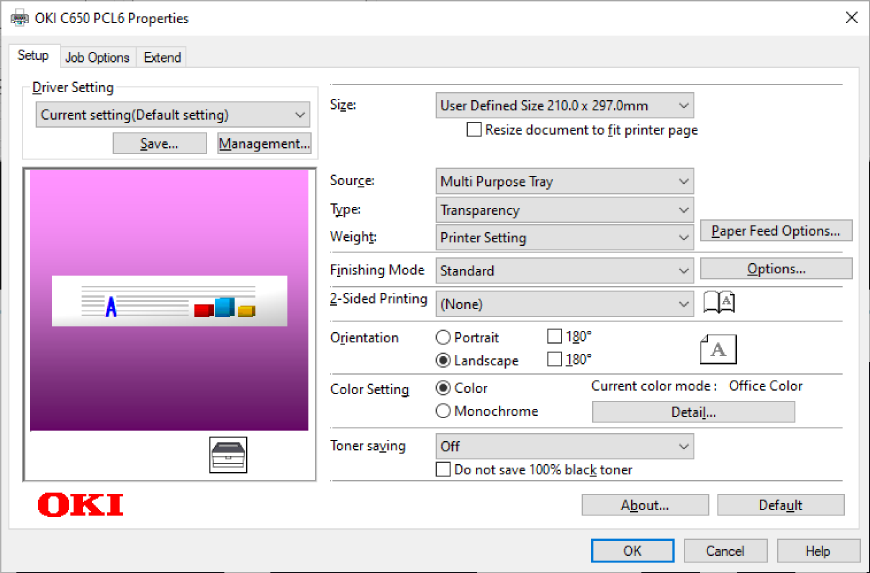Image resolution: width=870 pixels, height=573 pixels.
Task: Restore settings with Default button
Action: [781, 505]
